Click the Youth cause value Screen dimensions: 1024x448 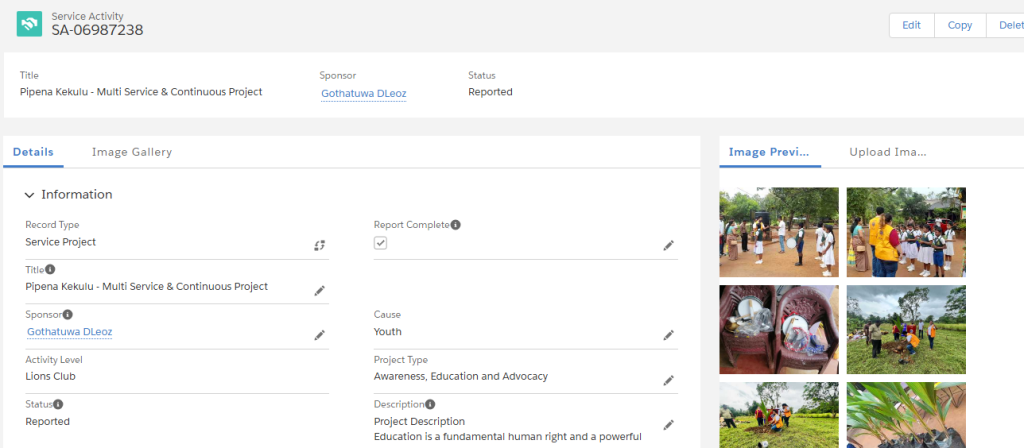click(x=387, y=332)
